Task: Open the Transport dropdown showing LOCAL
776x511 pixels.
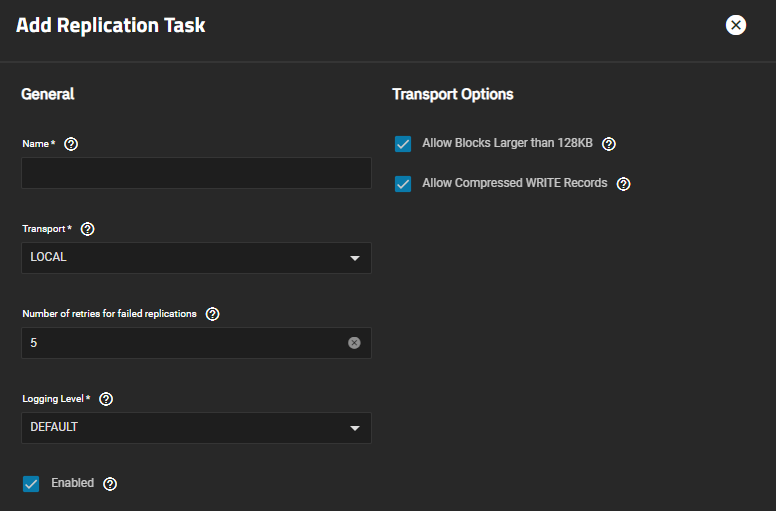Action: (x=190, y=258)
